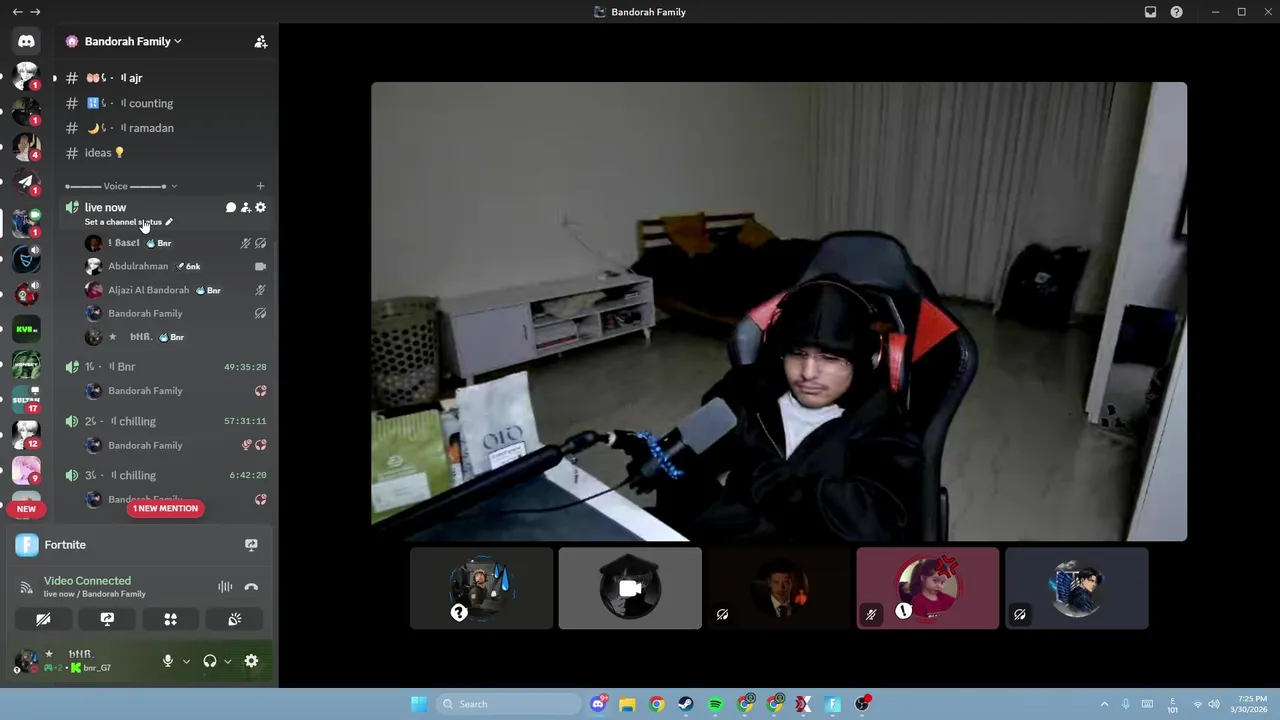Open volume icon in system tray
Image resolution: width=1280 pixels, height=720 pixels.
[x=1212, y=704]
